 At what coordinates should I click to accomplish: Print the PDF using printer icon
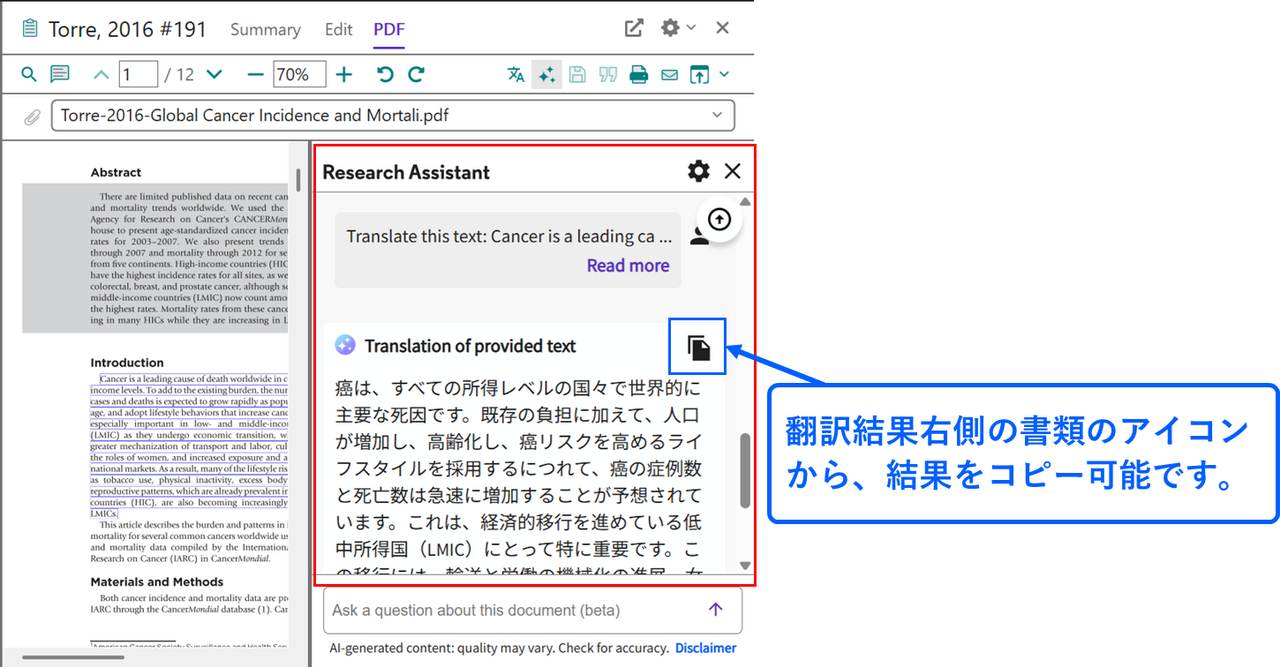click(x=638, y=75)
